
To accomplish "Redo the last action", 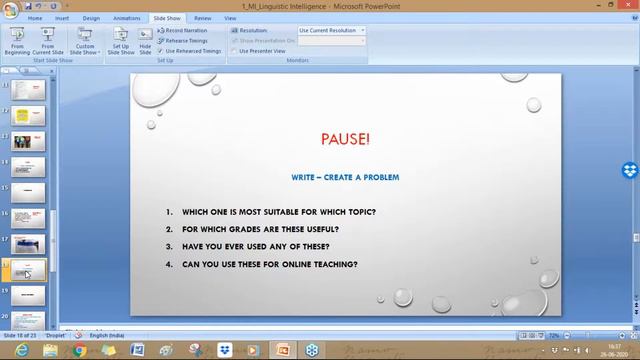I will coord(53,6).
